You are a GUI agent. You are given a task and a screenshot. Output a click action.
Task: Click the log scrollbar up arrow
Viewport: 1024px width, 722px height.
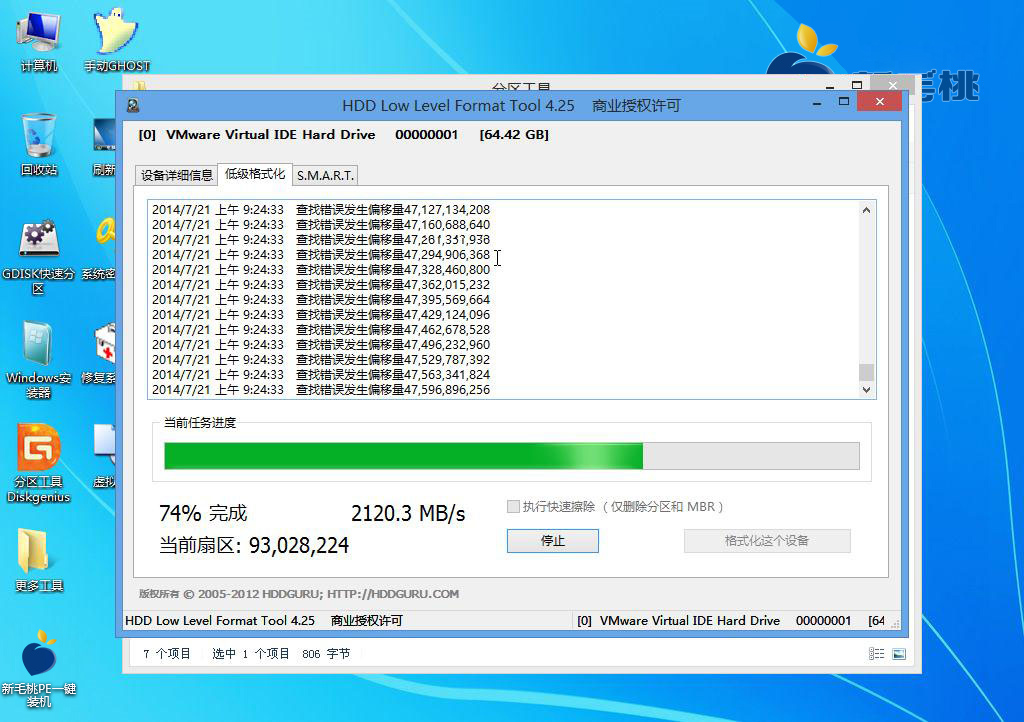866,210
